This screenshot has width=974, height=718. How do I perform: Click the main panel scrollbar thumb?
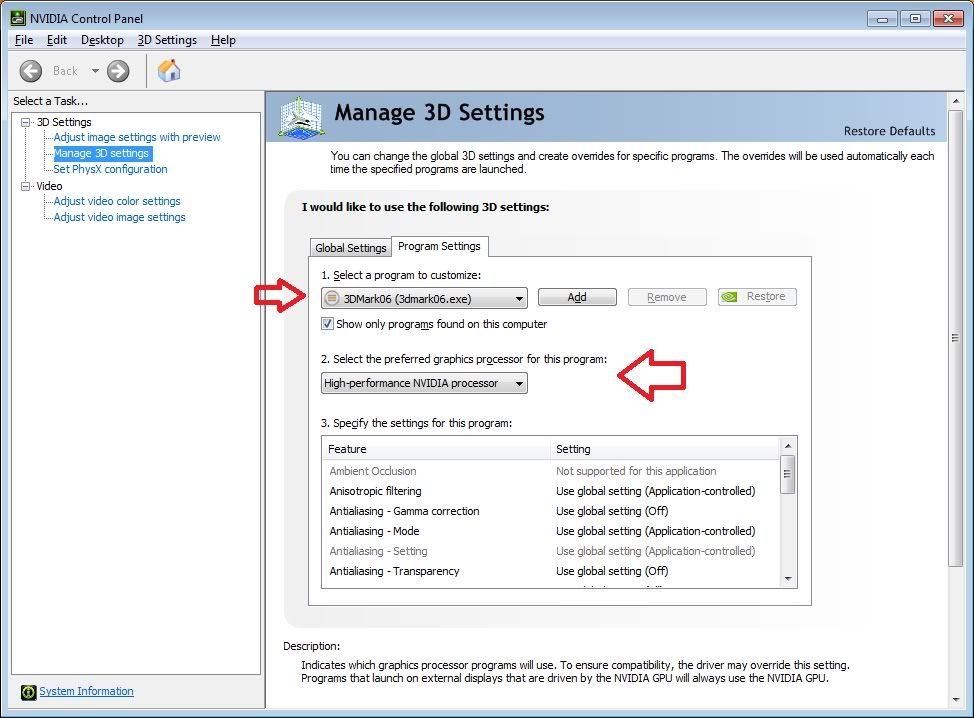point(955,338)
